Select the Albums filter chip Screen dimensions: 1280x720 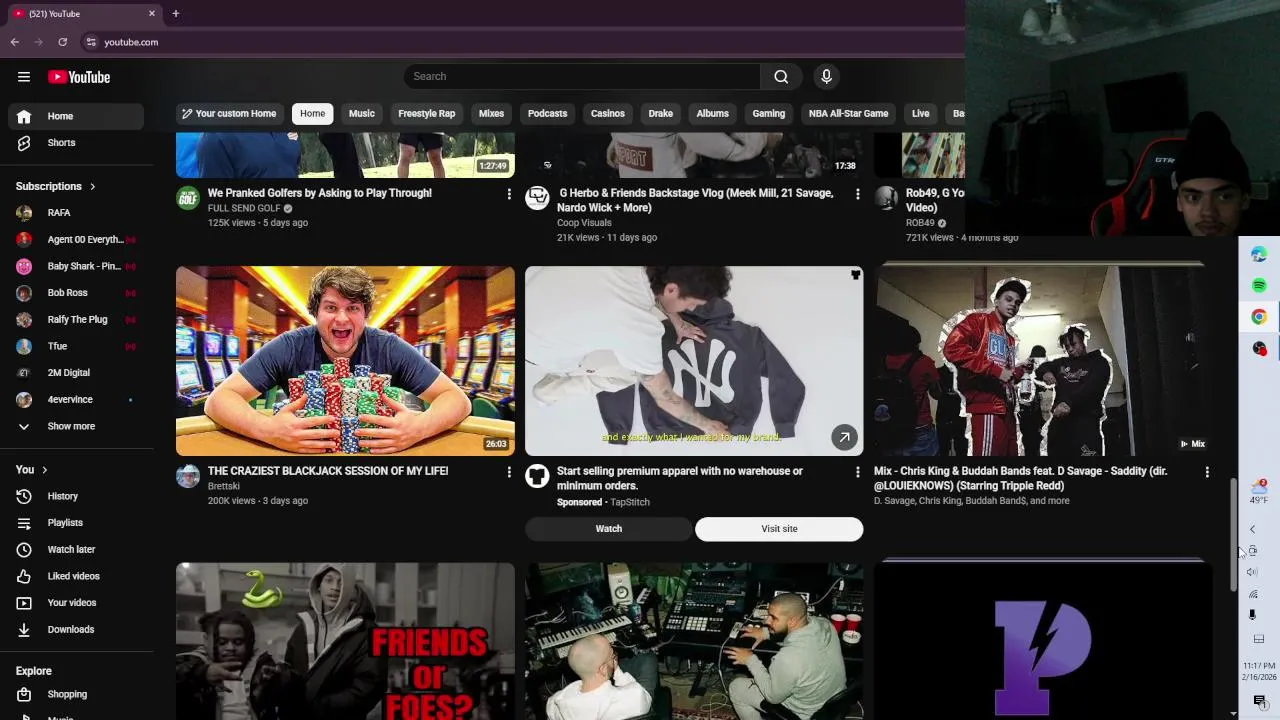click(713, 113)
